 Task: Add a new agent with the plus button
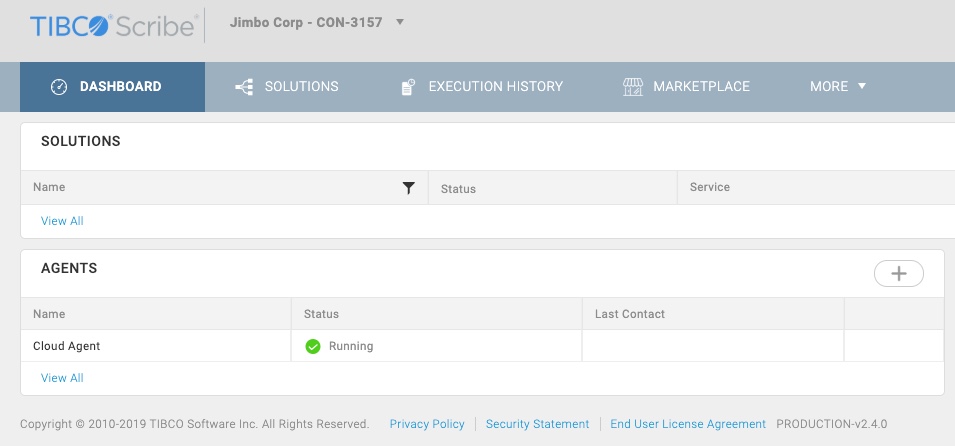(x=898, y=274)
